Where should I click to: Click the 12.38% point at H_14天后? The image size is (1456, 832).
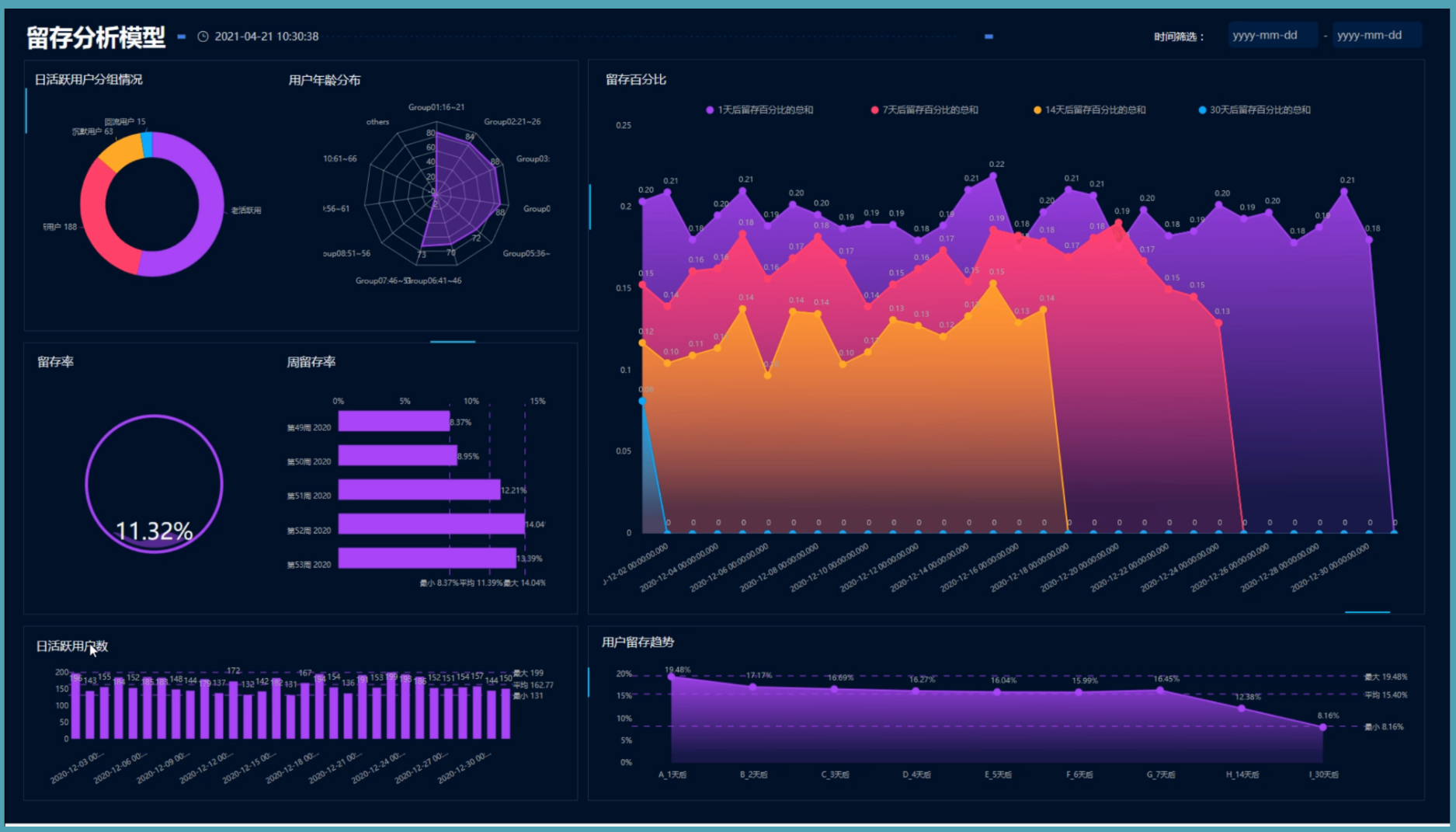click(x=1242, y=708)
